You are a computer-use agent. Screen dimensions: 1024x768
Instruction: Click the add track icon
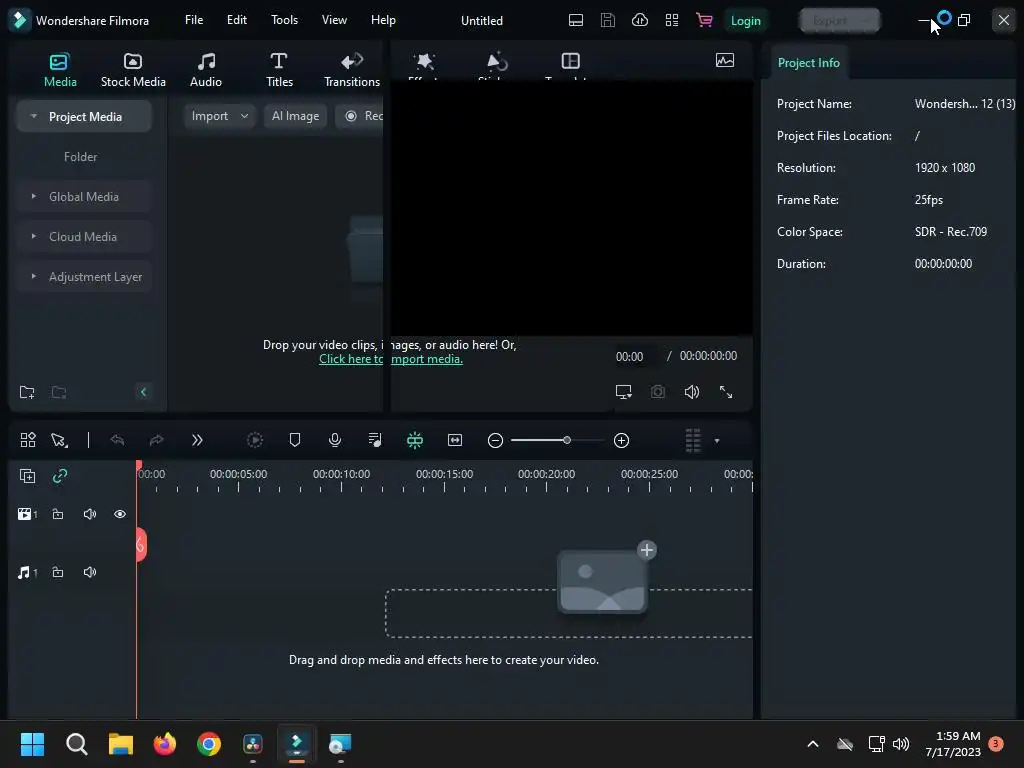point(27,476)
